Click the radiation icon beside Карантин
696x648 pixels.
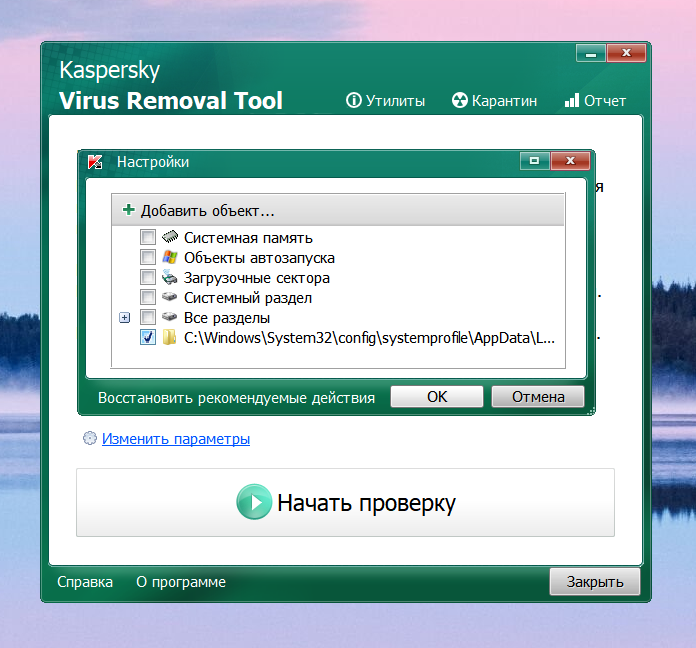click(x=459, y=100)
